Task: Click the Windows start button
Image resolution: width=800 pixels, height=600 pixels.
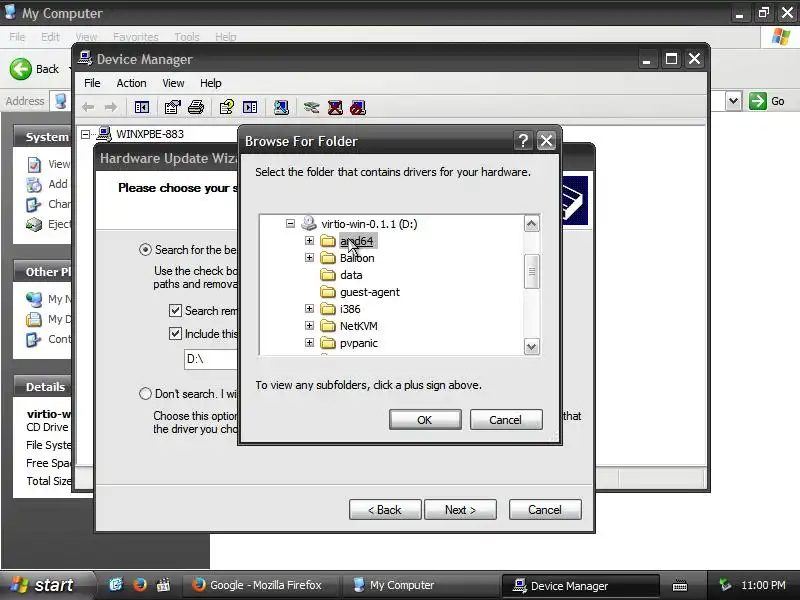Action: (46, 585)
